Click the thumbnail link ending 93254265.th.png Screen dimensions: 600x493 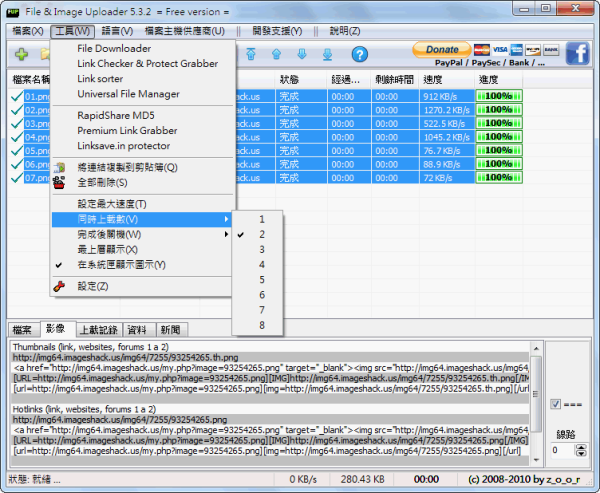(126, 358)
